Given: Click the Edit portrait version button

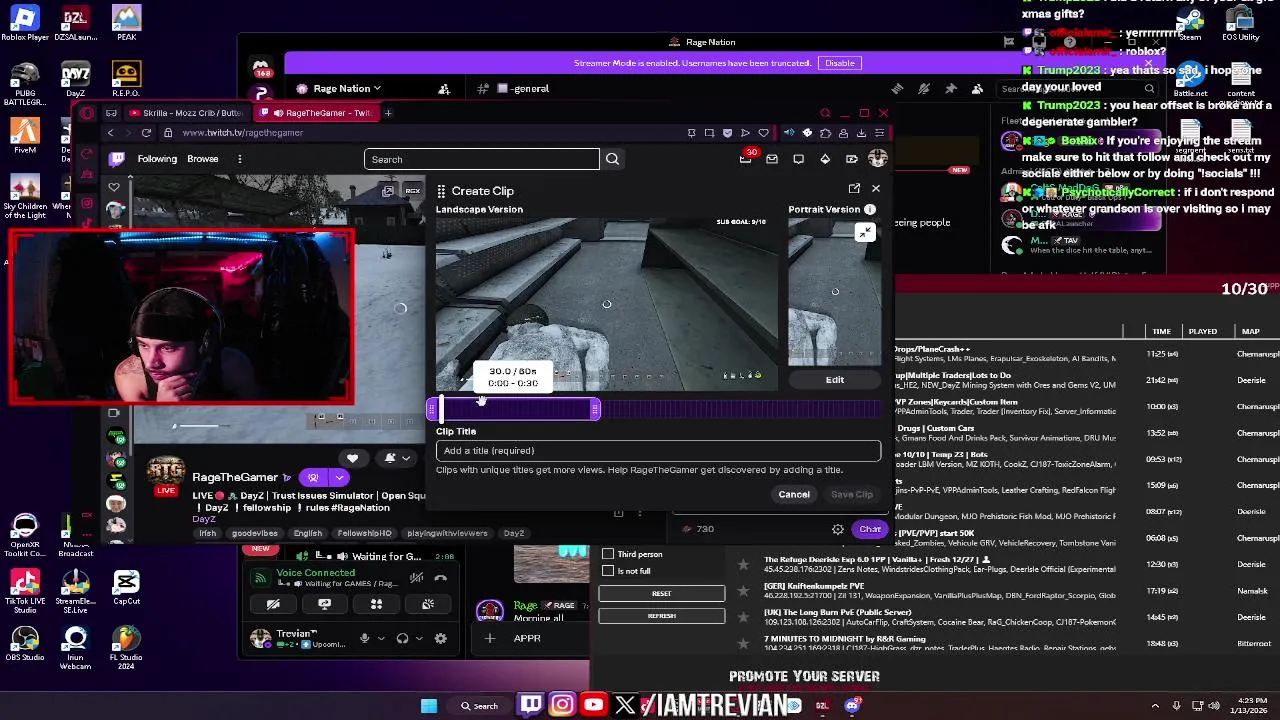Looking at the screenshot, I should (x=835, y=380).
